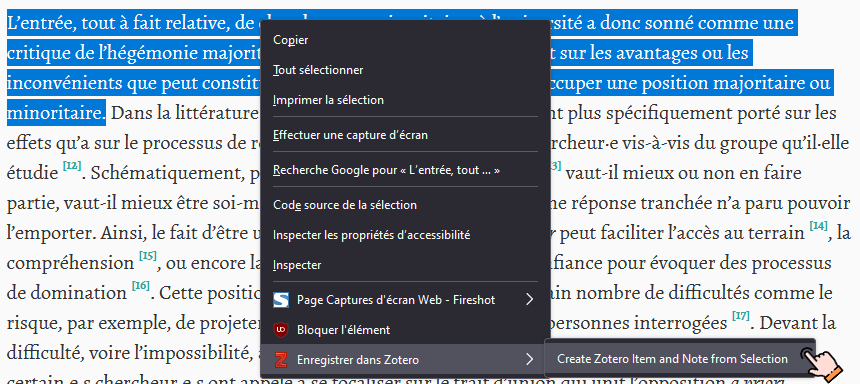860x384 pixels.
Task: Click the highlighted word 'minoritaire.'
Action: point(56,114)
